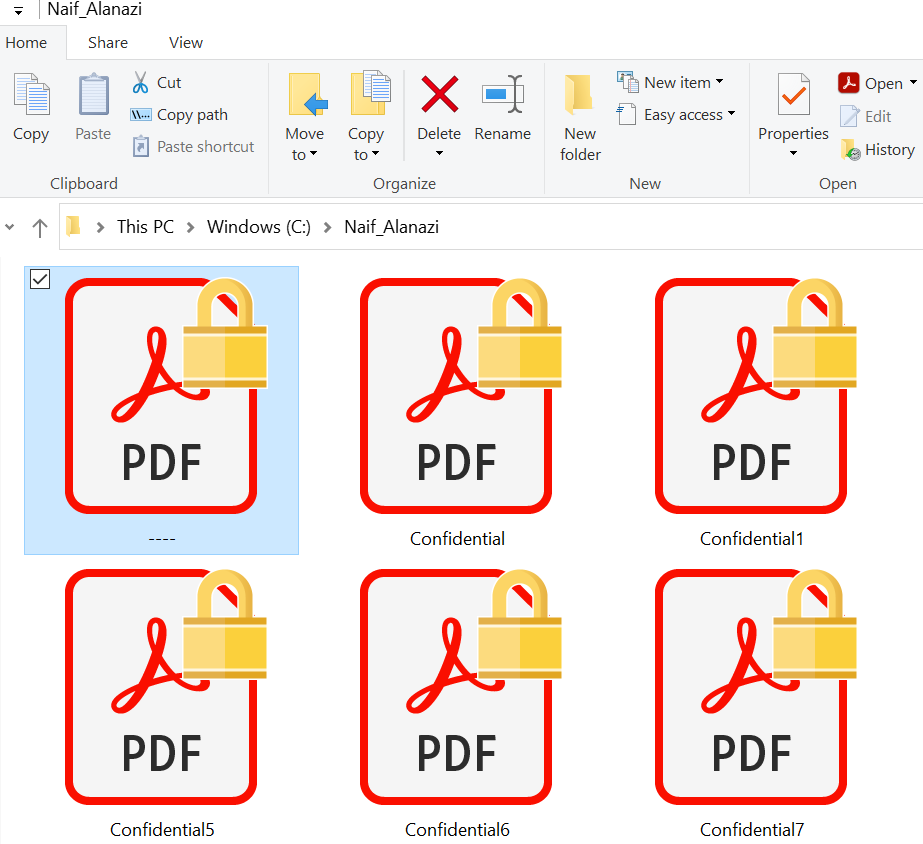Image resolution: width=923 pixels, height=844 pixels.
Task: Click the History folder icon
Action: (851, 149)
